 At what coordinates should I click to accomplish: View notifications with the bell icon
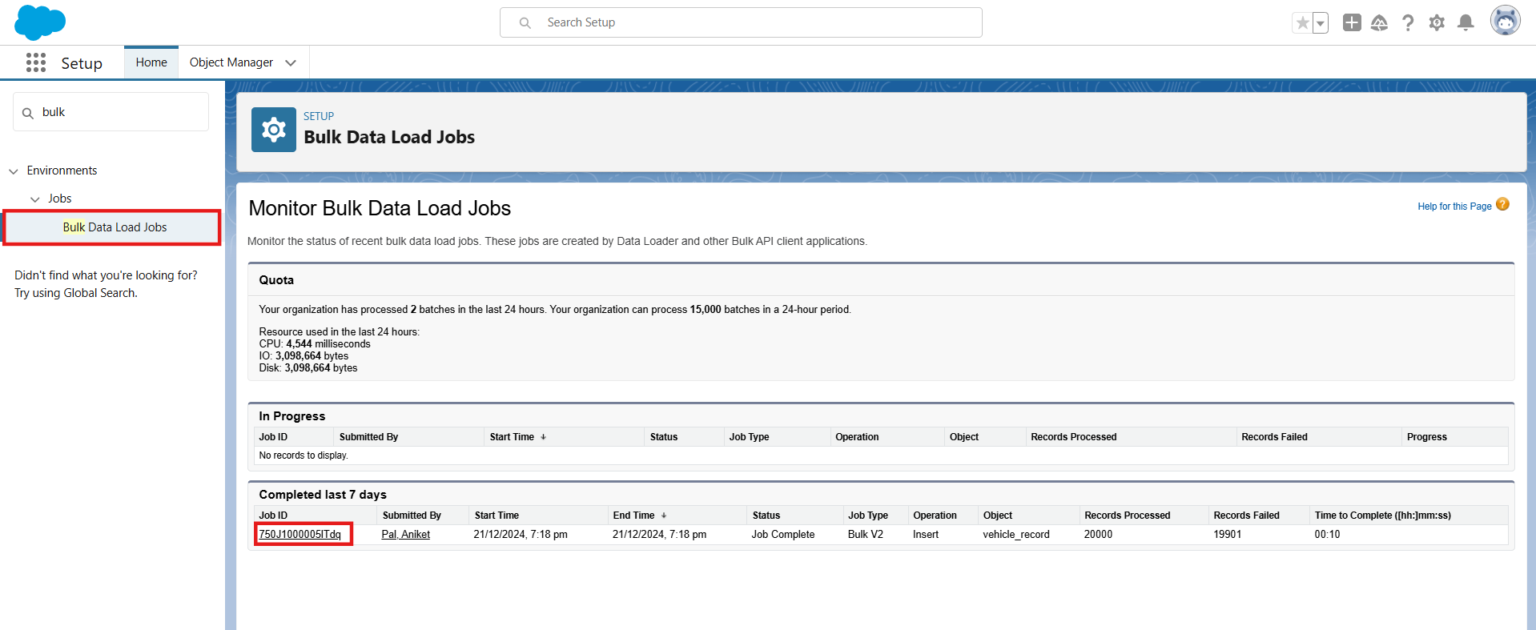pos(1464,21)
